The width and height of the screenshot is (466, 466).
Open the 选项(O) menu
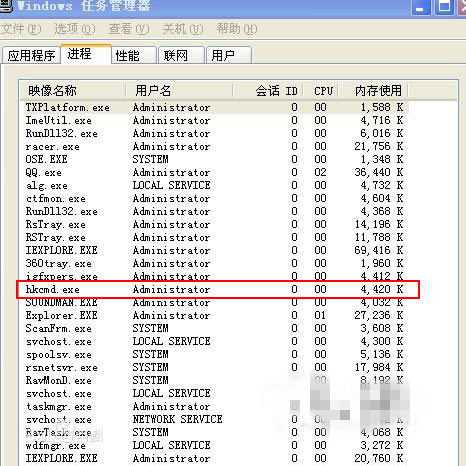coord(75,29)
